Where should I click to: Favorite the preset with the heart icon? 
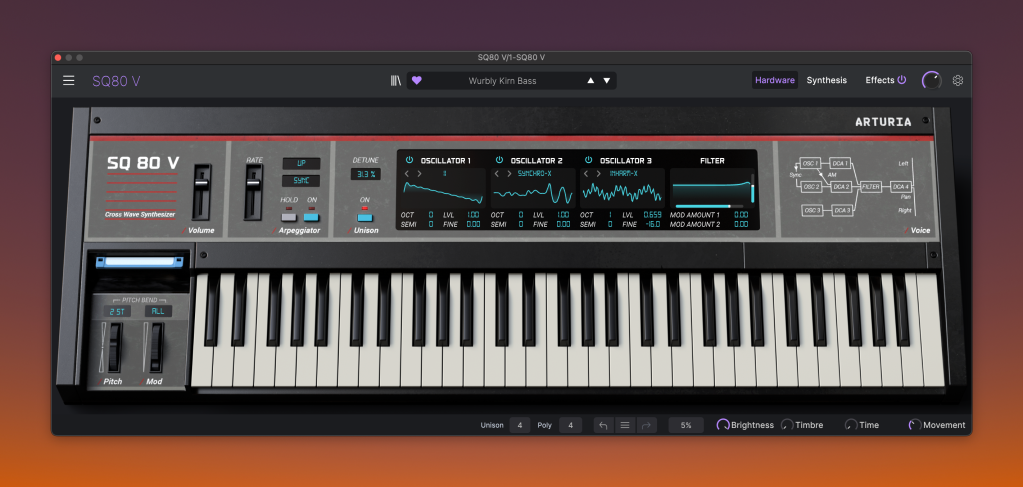pyautogui.click(x=417, y=81)
